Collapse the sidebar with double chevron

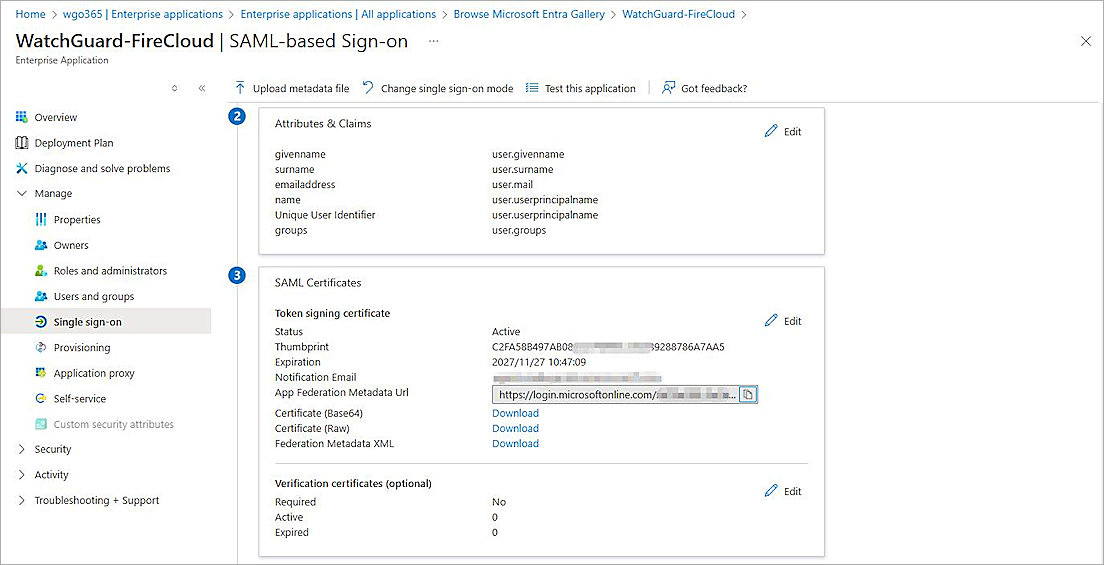(x=202, y=88)
